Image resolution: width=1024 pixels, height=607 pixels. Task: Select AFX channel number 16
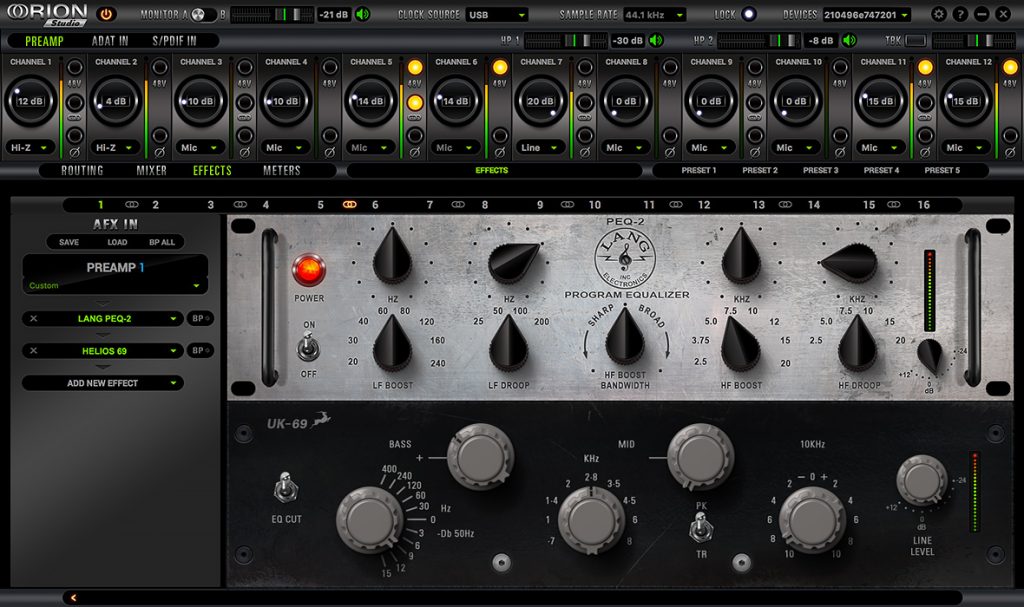tap(923, 205)
